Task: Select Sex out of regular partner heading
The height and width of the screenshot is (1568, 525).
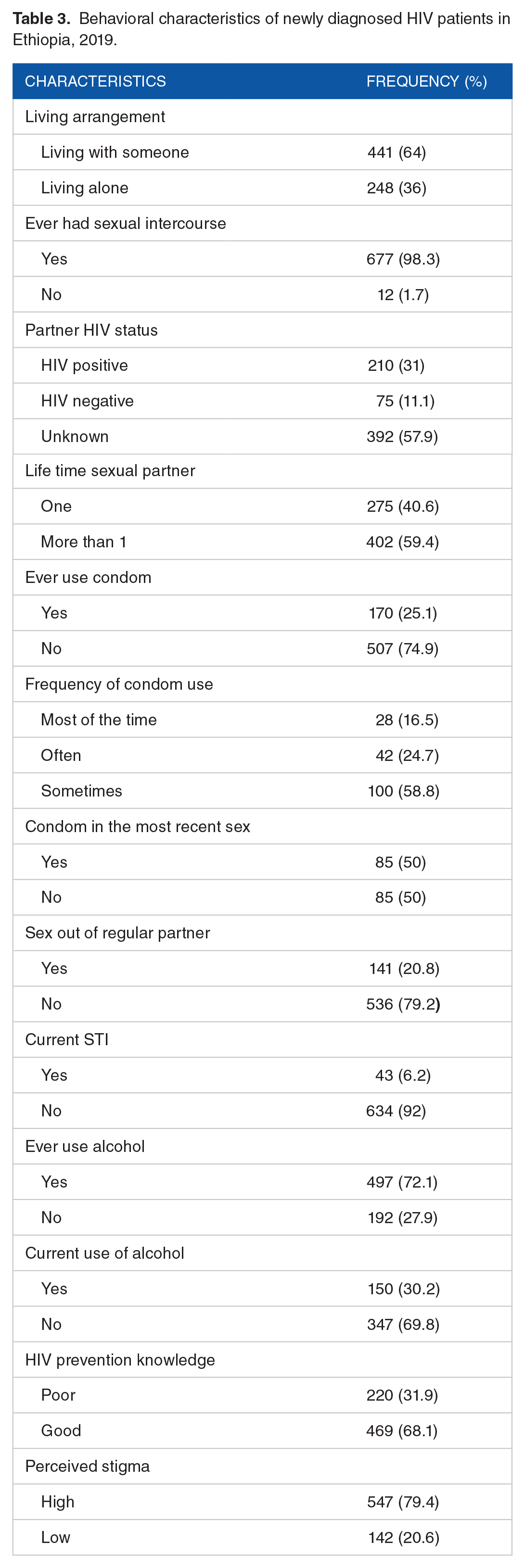Action: [117, 933]
